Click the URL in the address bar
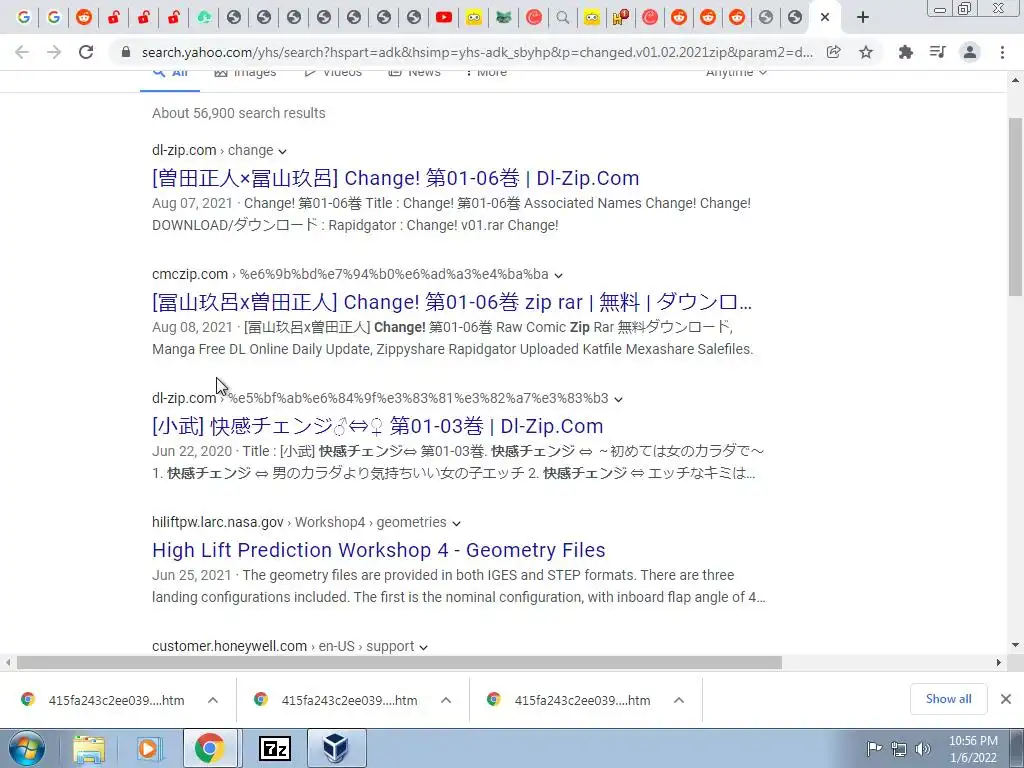This screenshot has height=768, width=1024. pyautogui.click(x=477, y=52)
